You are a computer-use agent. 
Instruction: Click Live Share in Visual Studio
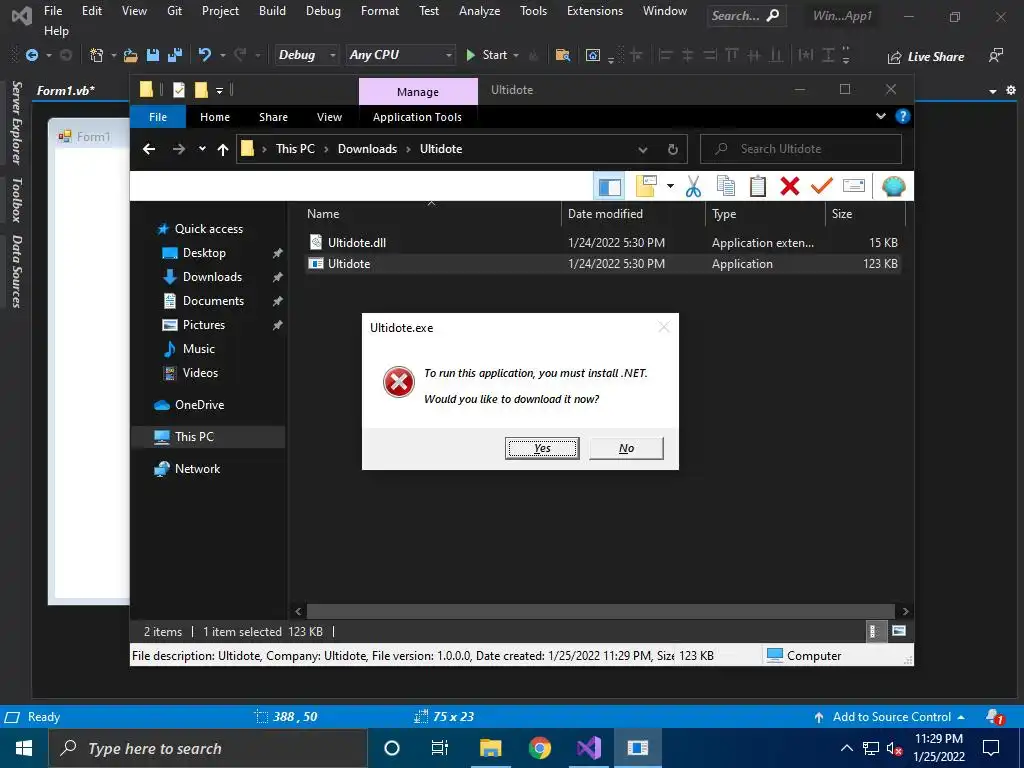click(926, 57)
